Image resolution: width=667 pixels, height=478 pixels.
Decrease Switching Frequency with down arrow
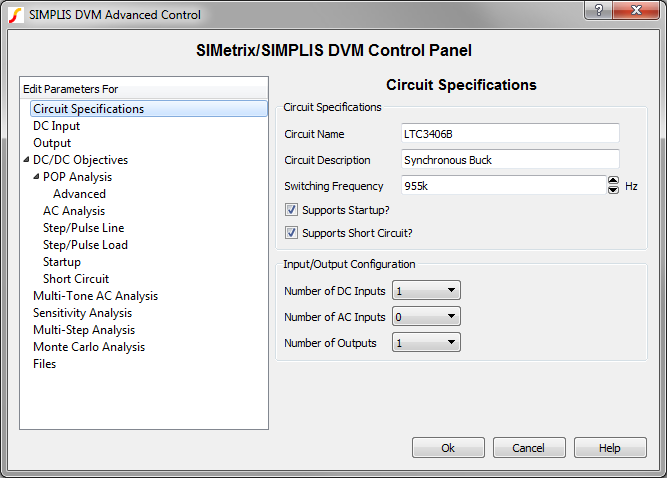coord(613,190)
